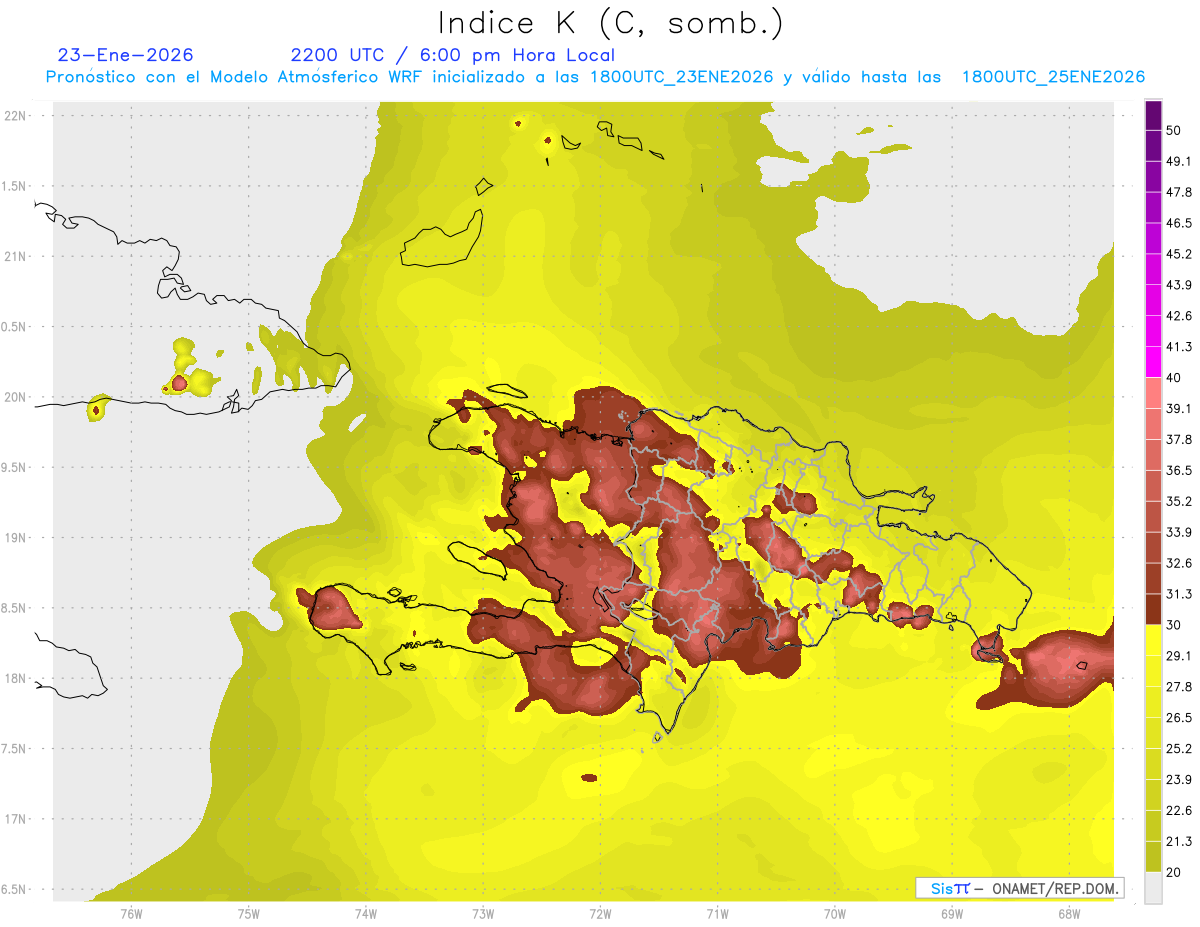
Task: Click the 71W longitude label
Action: [x=717, y=913]
